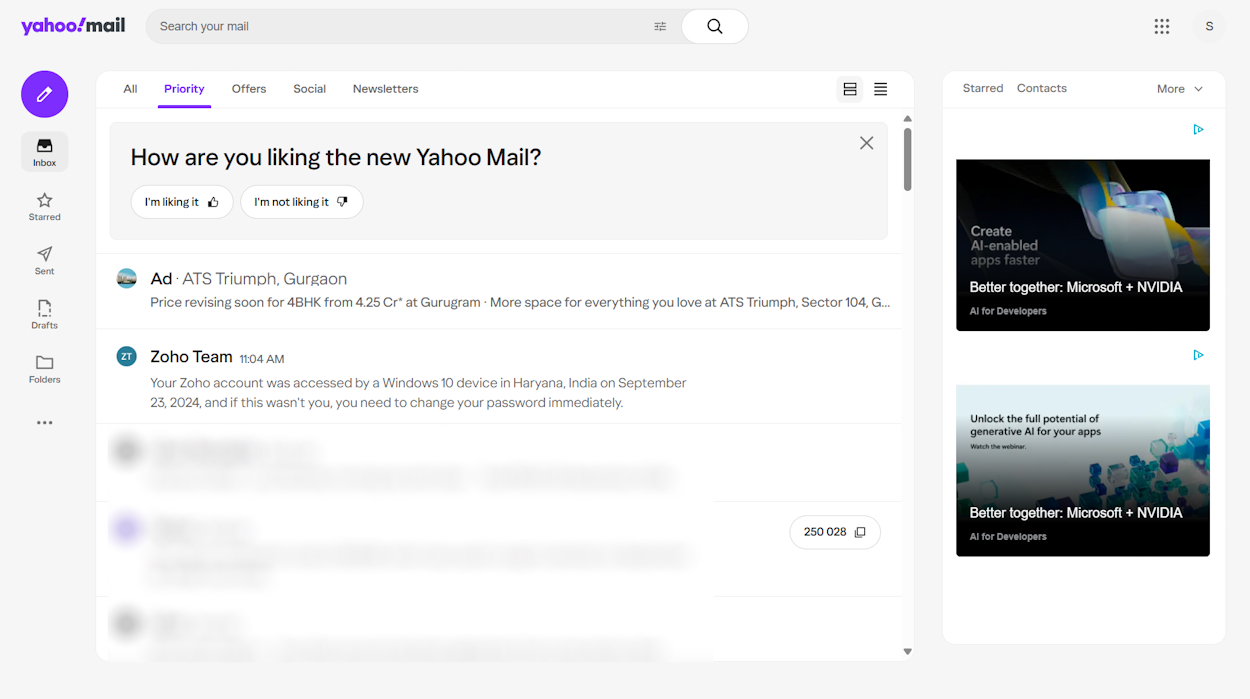The height and width of the screenshot is (699, 1250).
Task: Open advanced search filters icon
Action: (660, 26)
